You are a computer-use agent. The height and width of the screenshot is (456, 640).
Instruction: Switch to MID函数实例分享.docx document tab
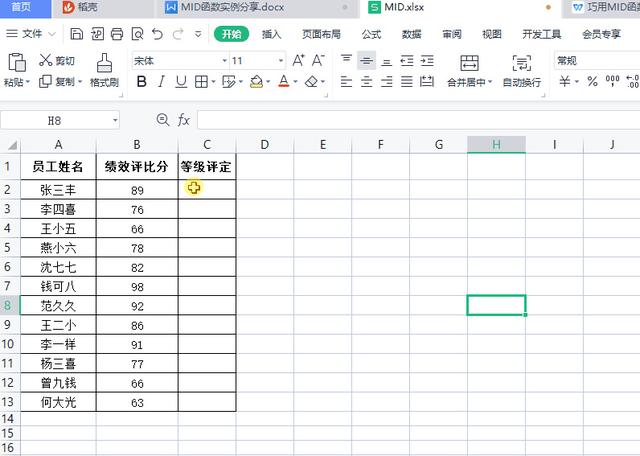(232, 7)
